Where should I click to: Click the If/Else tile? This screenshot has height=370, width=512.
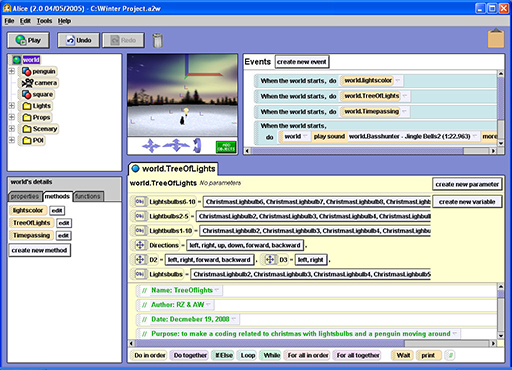224,355
